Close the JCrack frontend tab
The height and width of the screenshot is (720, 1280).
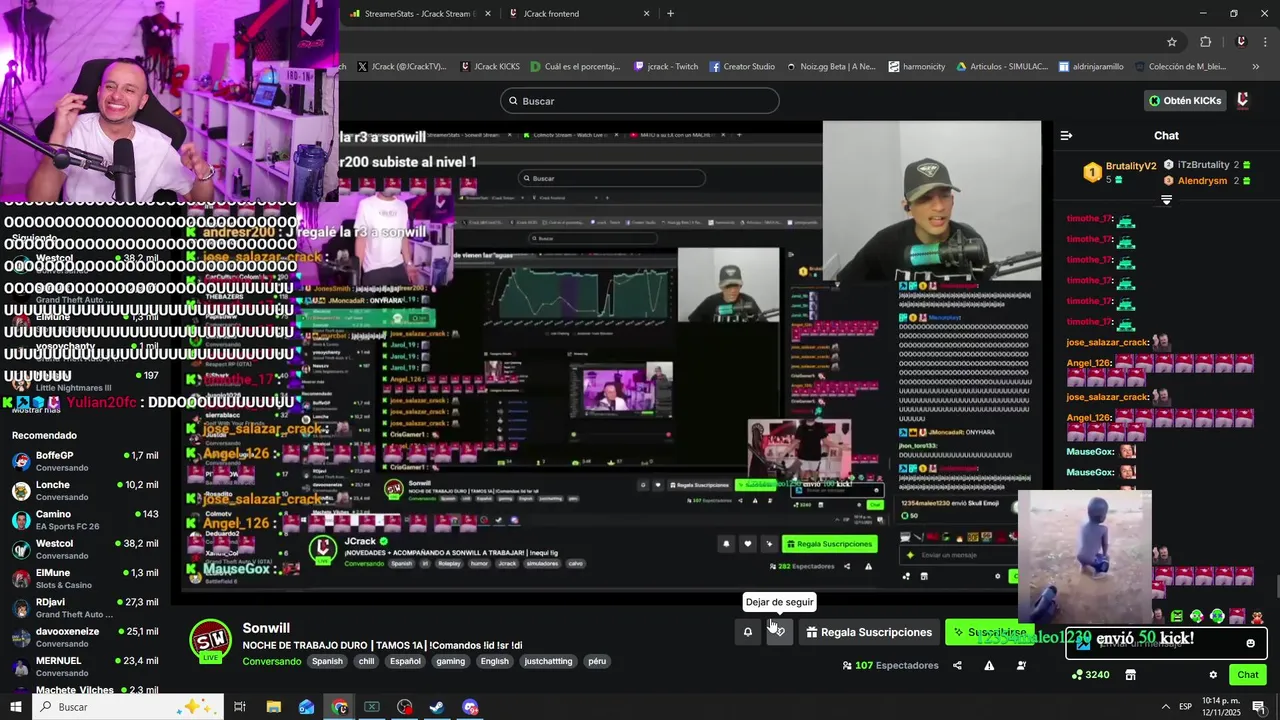tap(647, 14)
